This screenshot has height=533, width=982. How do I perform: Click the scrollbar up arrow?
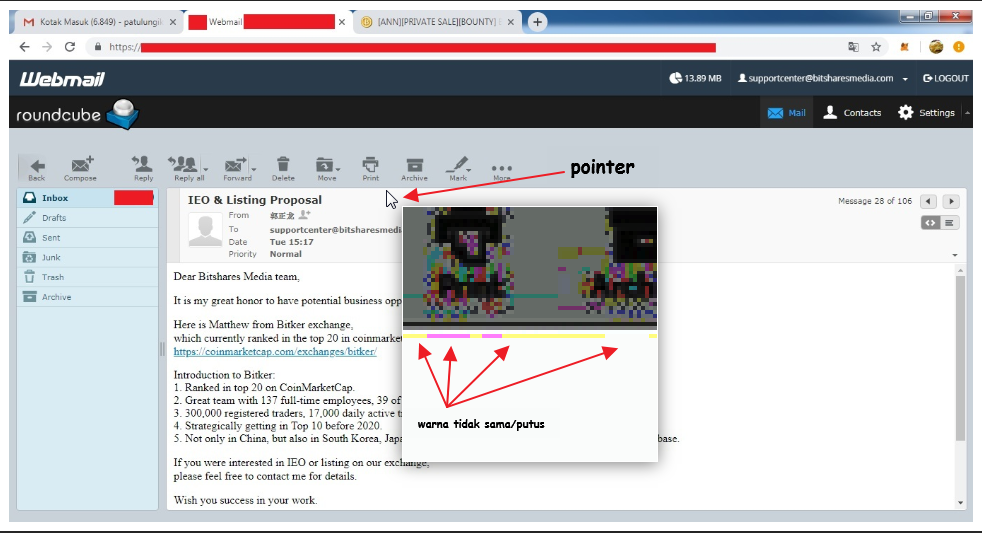click(x=960, y=271)
